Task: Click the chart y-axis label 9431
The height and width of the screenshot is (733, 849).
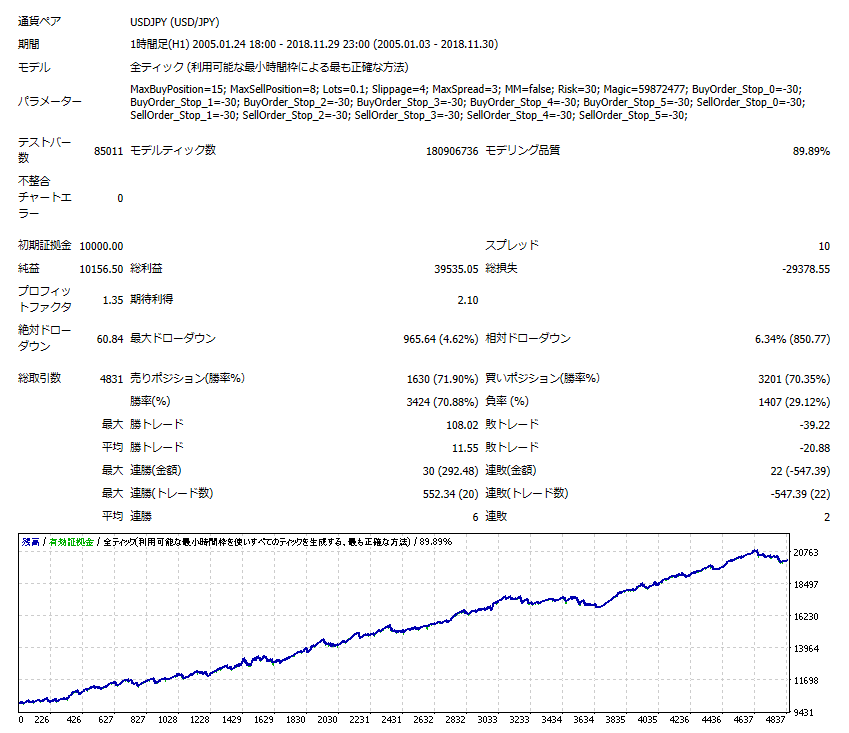Action: (804, 712)
